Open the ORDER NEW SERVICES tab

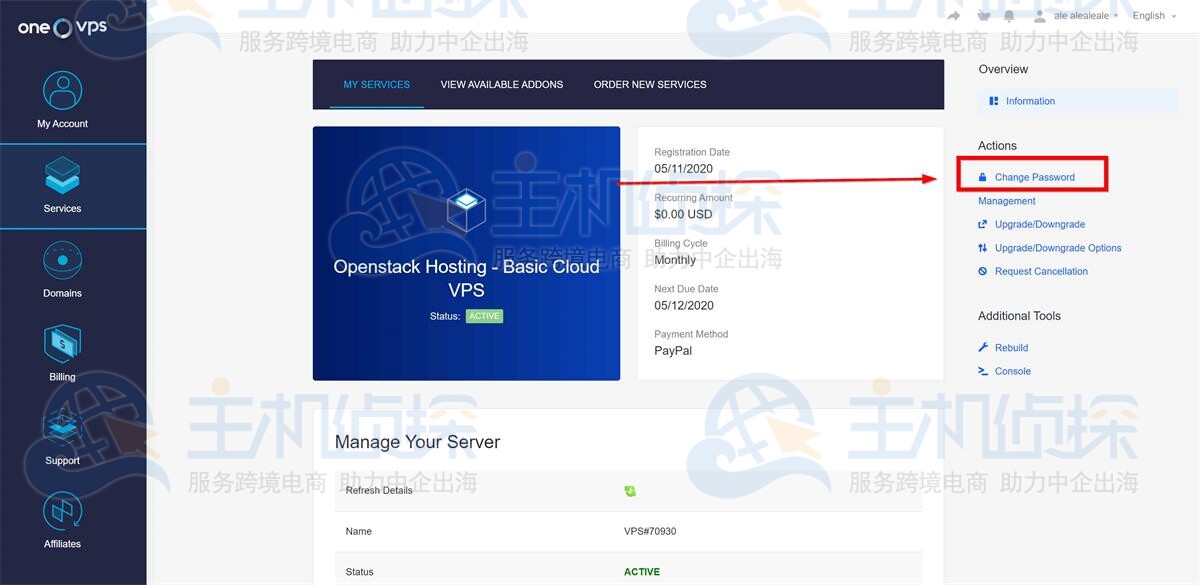[650, 84]
